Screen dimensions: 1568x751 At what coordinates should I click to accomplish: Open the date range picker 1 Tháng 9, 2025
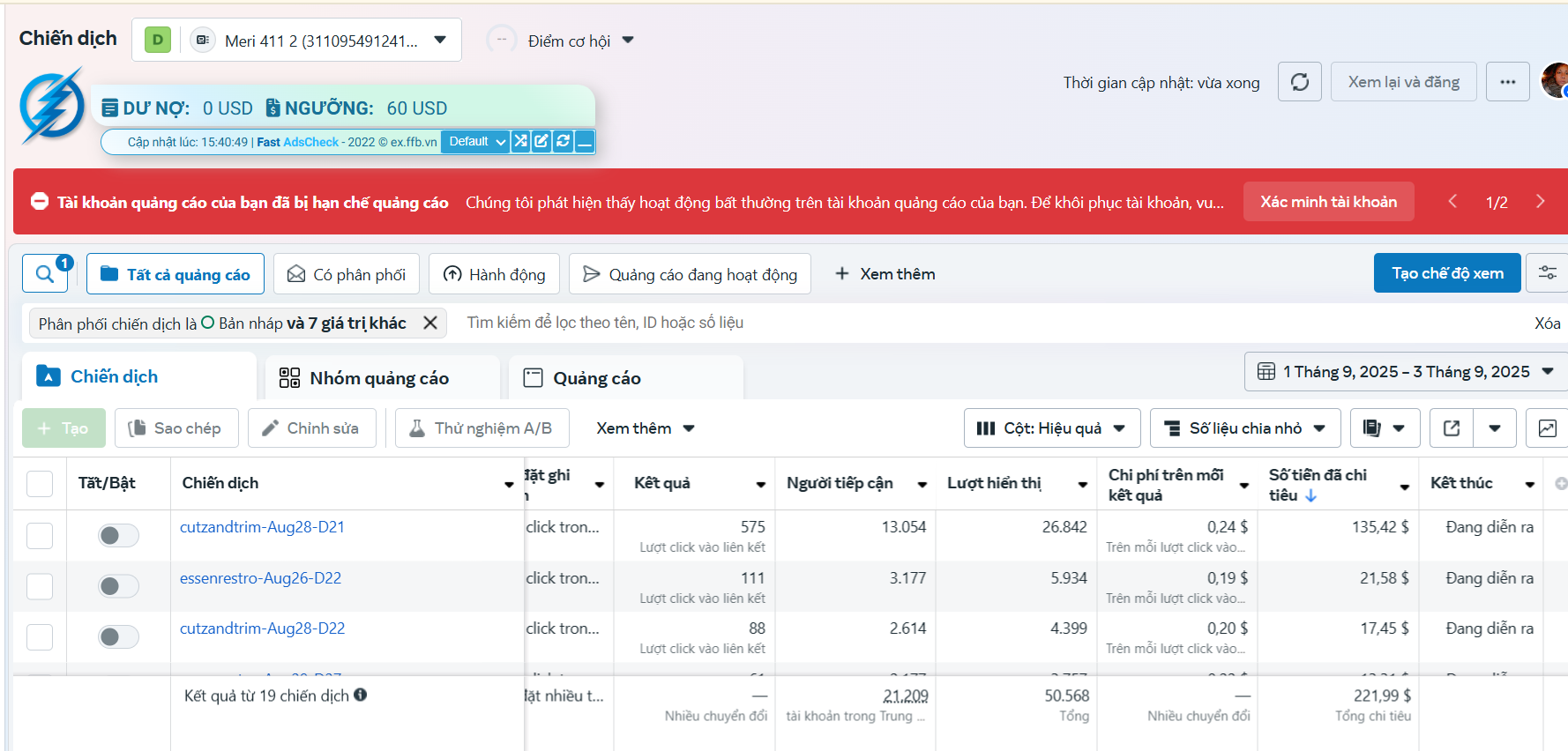(x=1406, y=371)
